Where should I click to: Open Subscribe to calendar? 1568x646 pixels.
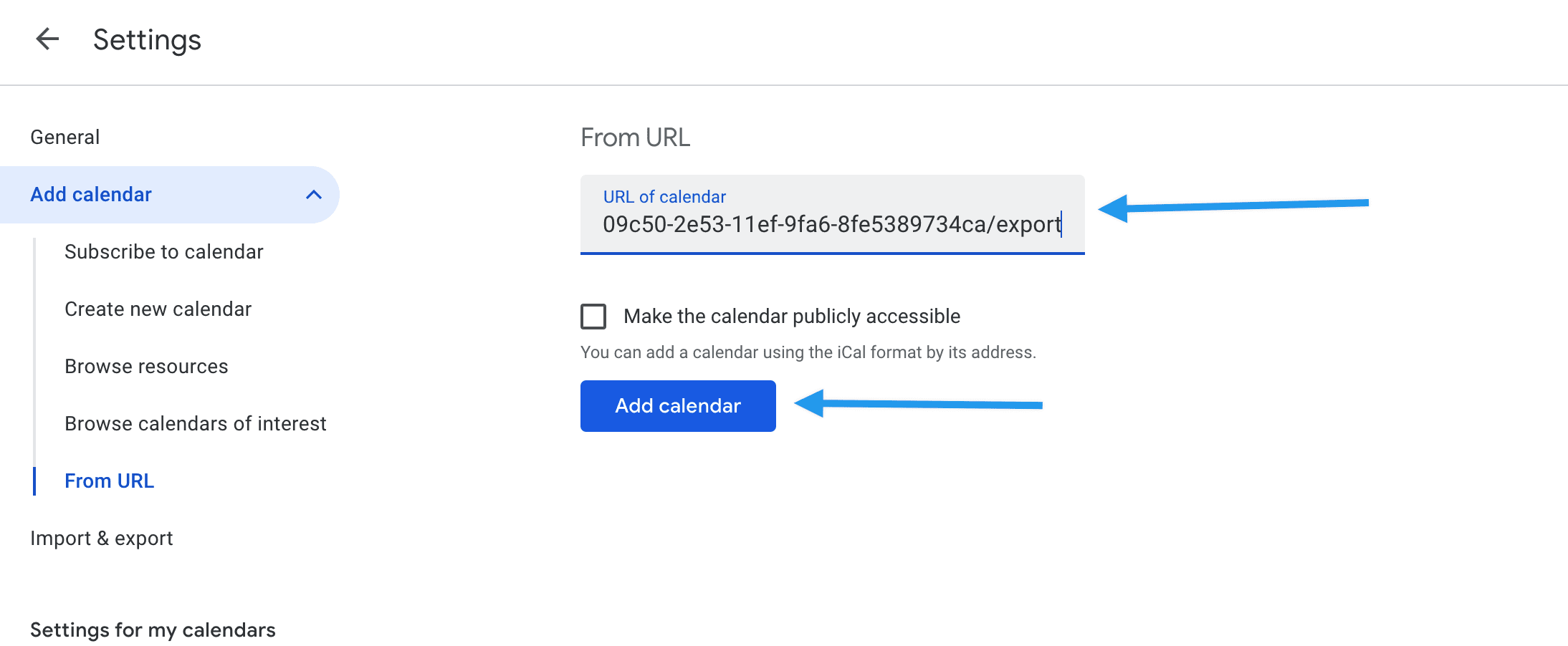click(163, 252)
